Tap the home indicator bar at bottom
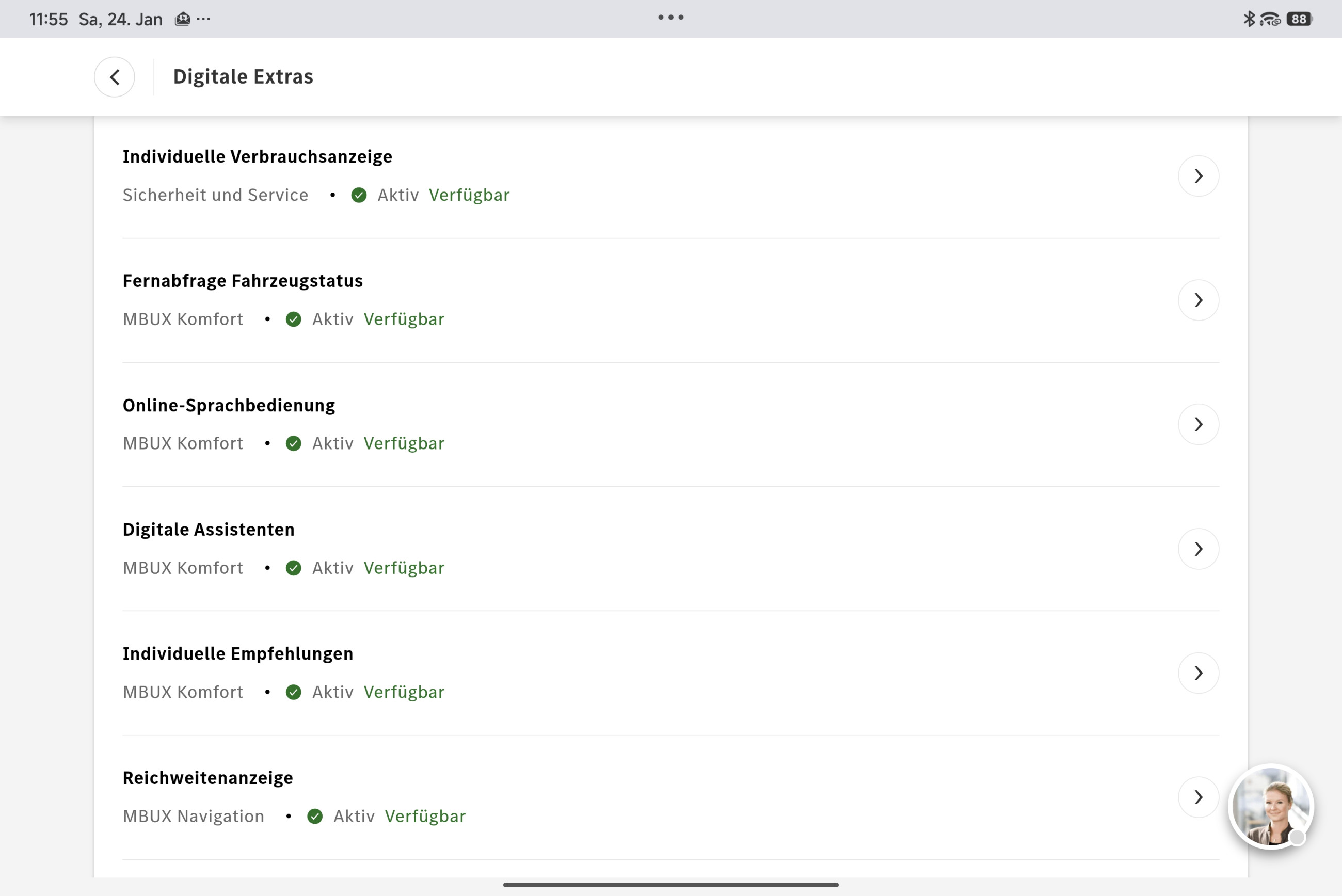This screenshot has width=1342, height=896. point(670,885)
